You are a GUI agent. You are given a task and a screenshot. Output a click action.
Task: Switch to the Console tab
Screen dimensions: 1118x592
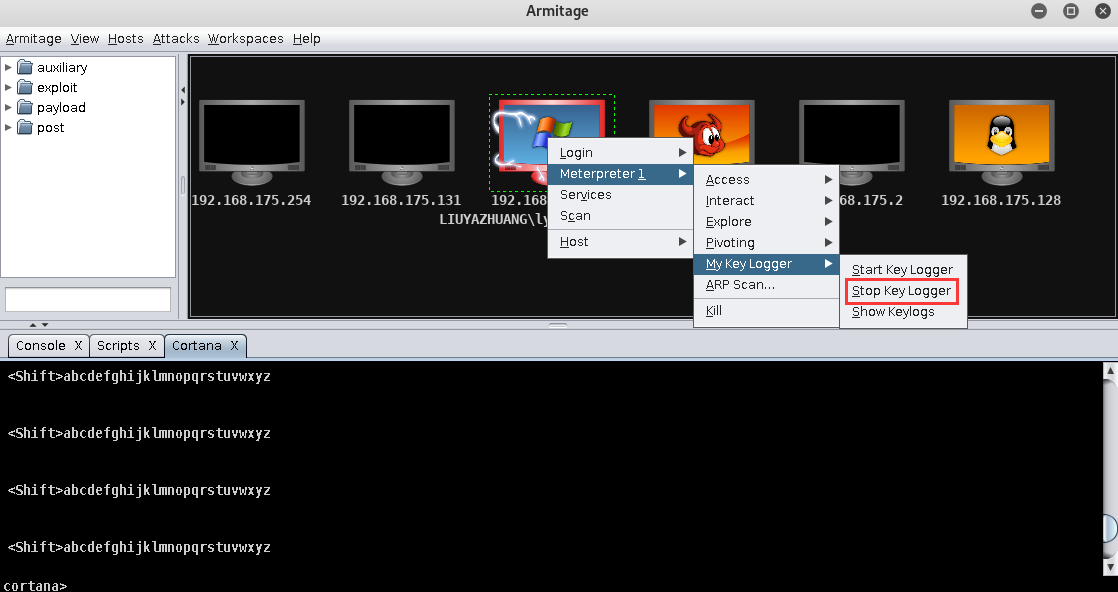pyautogui.click(x=41, y=346)
